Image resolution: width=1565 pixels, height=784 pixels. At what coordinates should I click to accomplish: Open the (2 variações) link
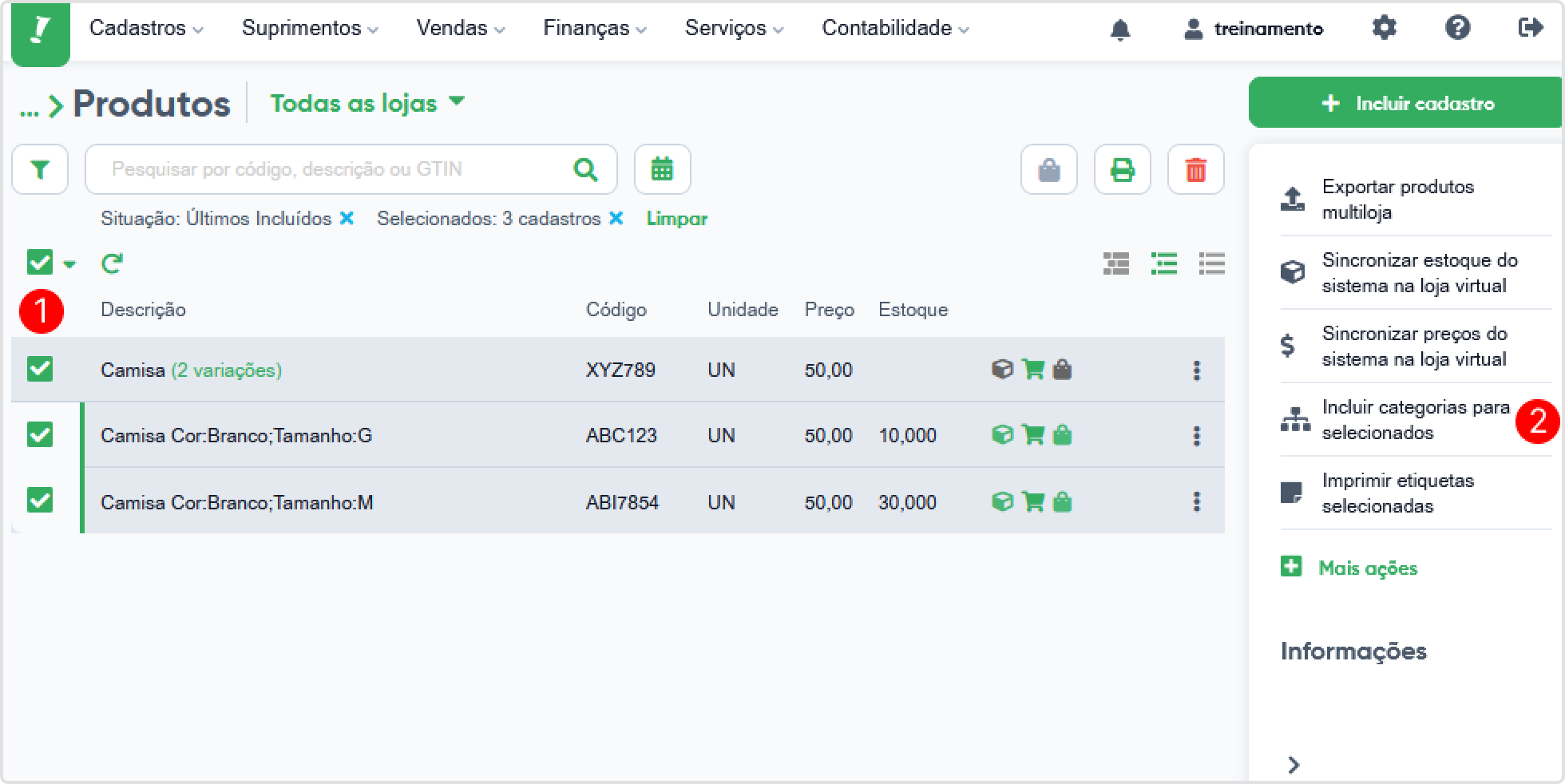pos(226,370)
